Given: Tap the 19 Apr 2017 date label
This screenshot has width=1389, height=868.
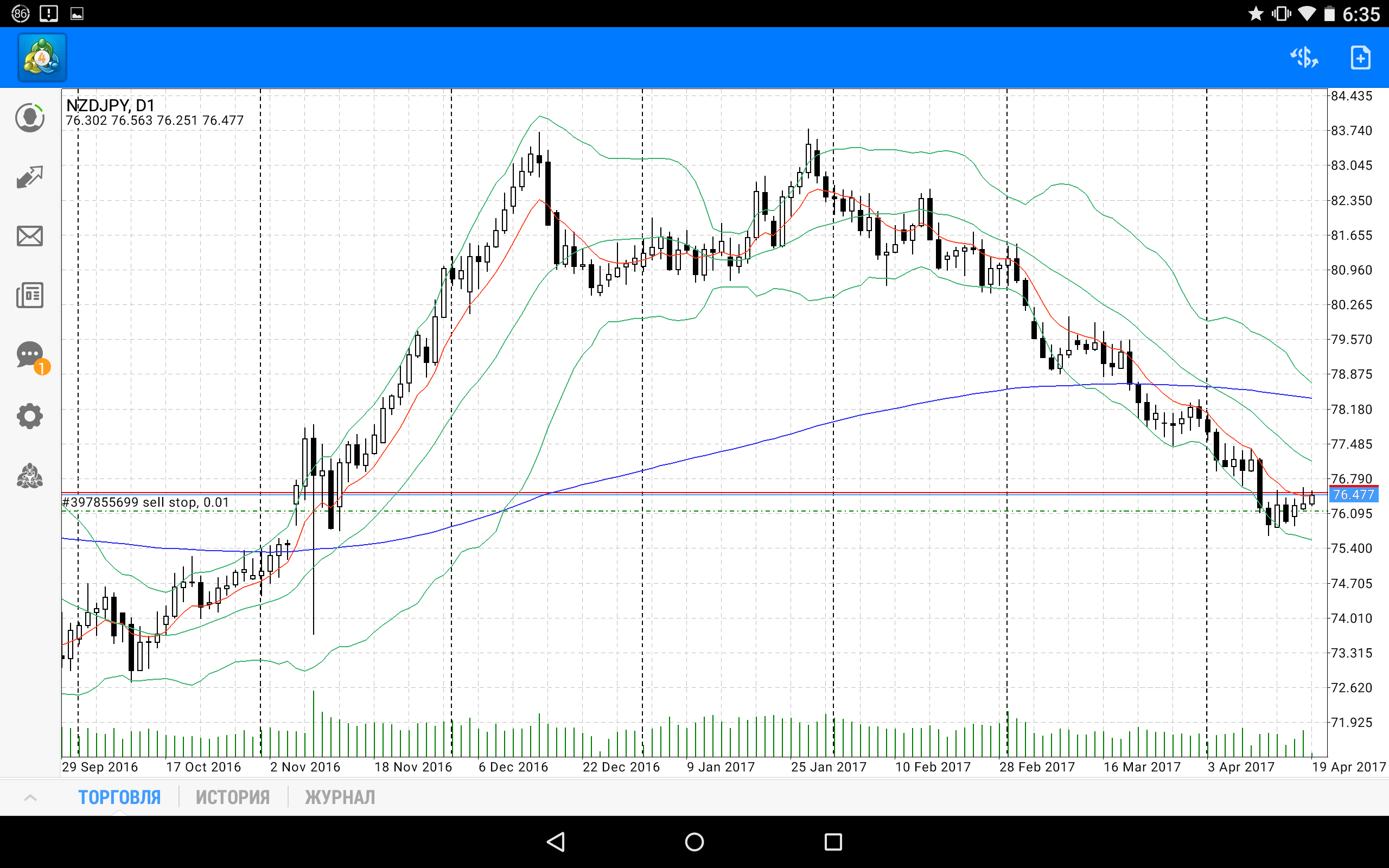Looking at the screenshot, I should click(x=1349, y=767).
